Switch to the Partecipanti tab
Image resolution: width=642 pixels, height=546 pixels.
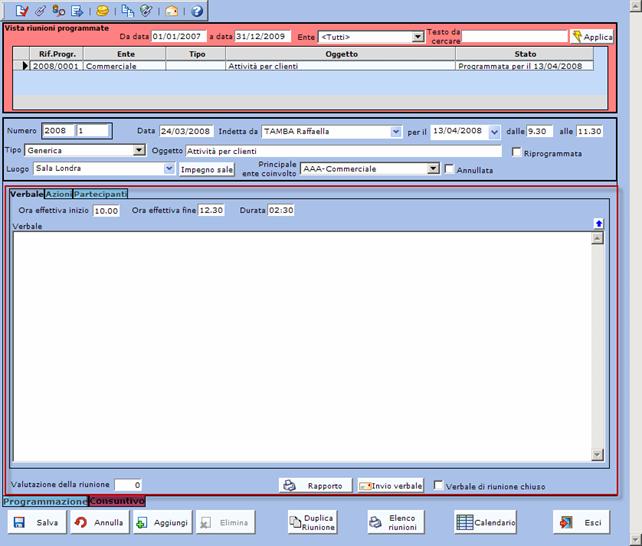(100, 193)
